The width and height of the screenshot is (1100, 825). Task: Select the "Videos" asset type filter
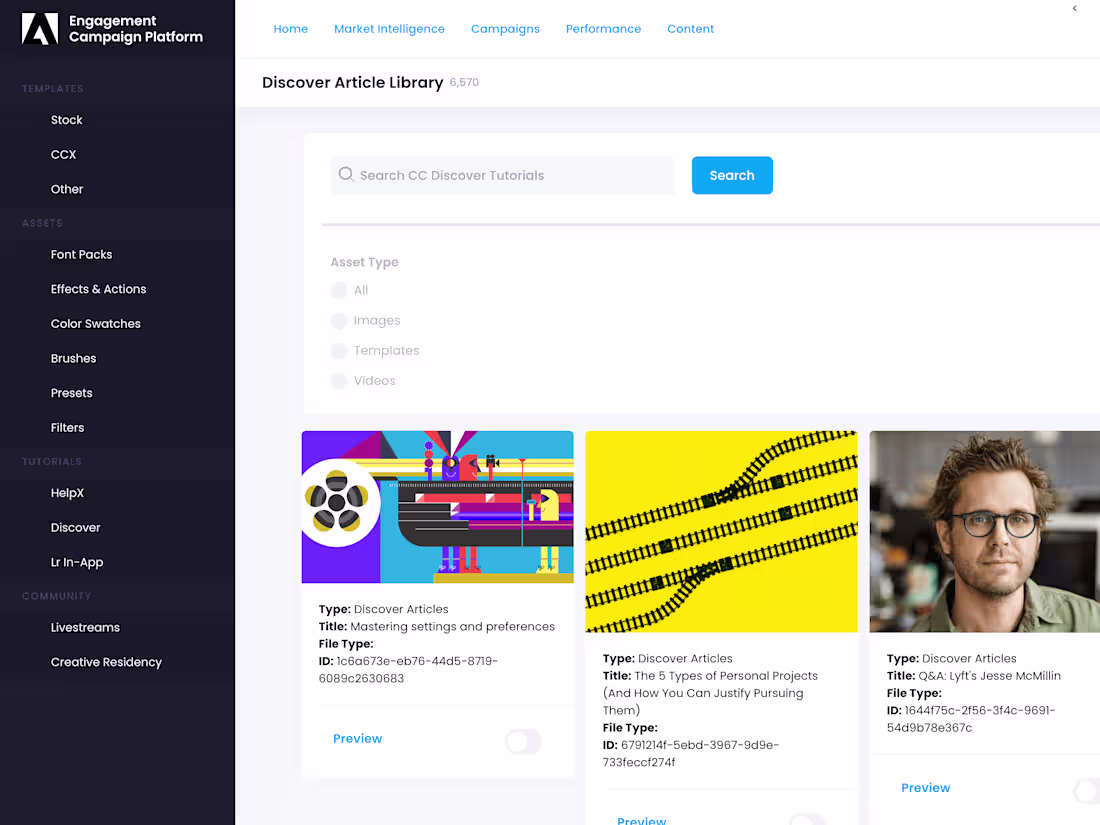pyautogui.click(x=339, y=380)
